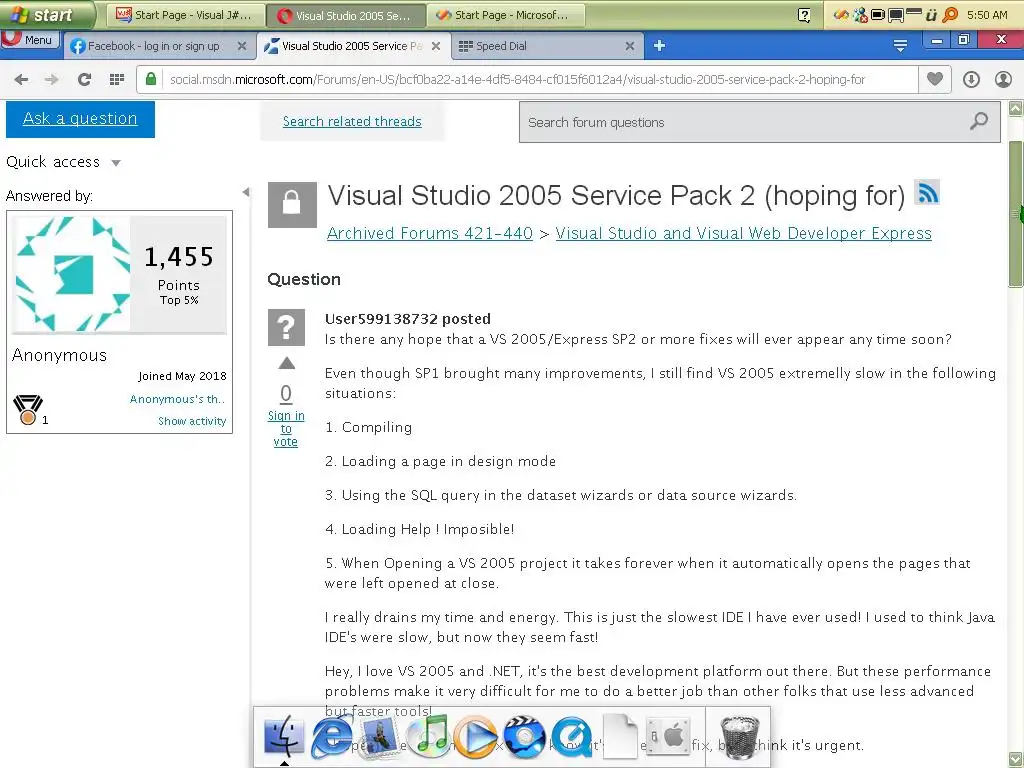Open the user account icon in toolbar
The width and height of the screenshot is (1024, 768).
(x=1003, y=80)
